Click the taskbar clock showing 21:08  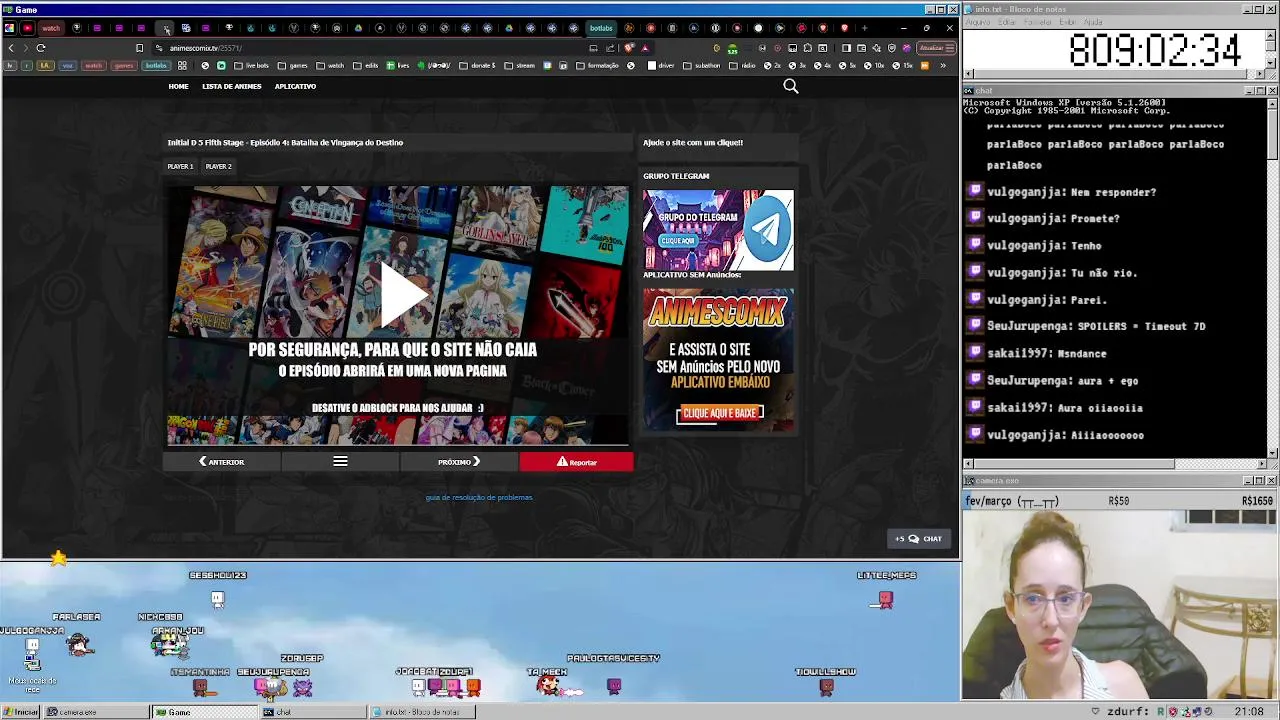click(1248, 711)
